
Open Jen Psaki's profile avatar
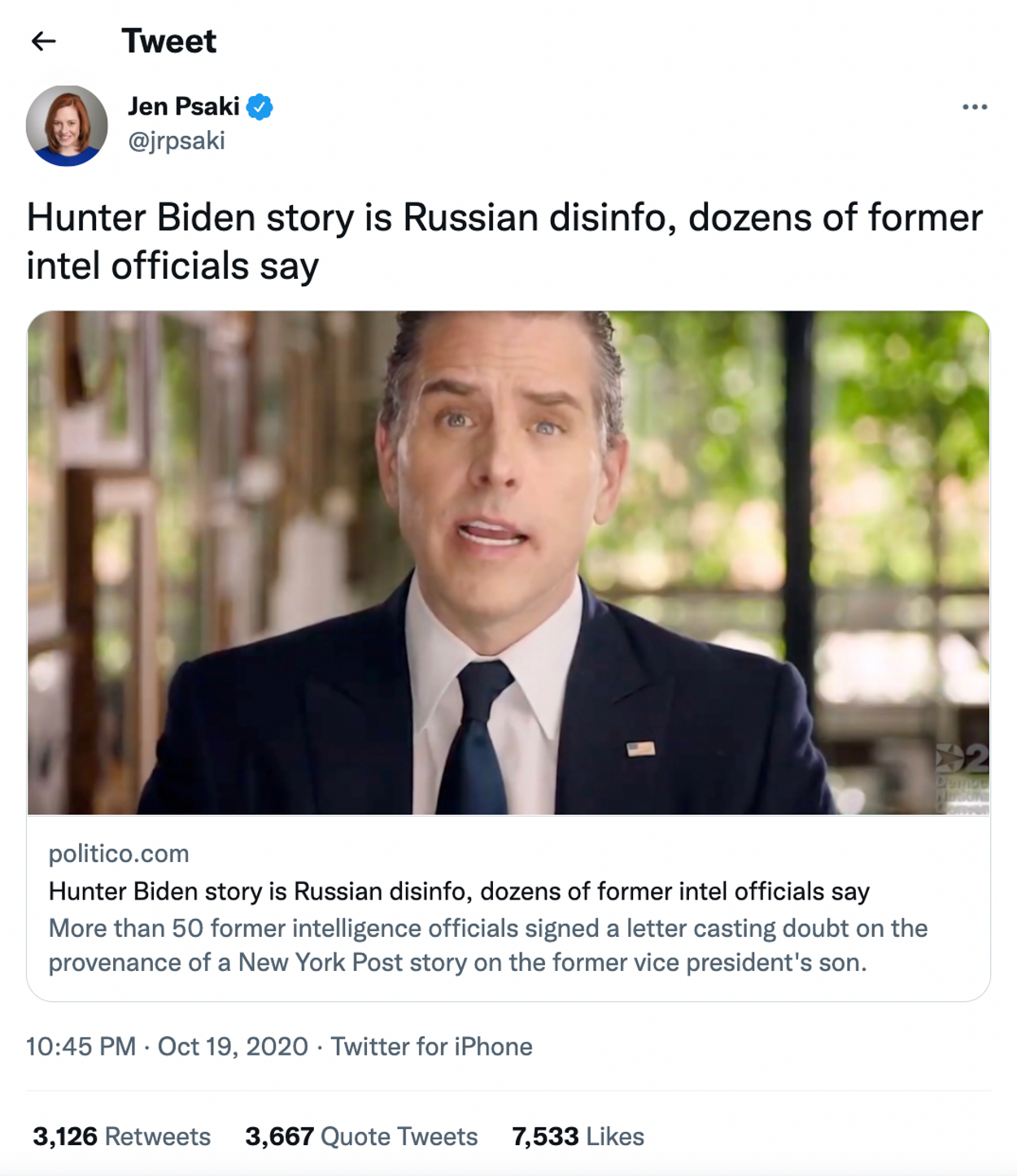coord(67,126)
